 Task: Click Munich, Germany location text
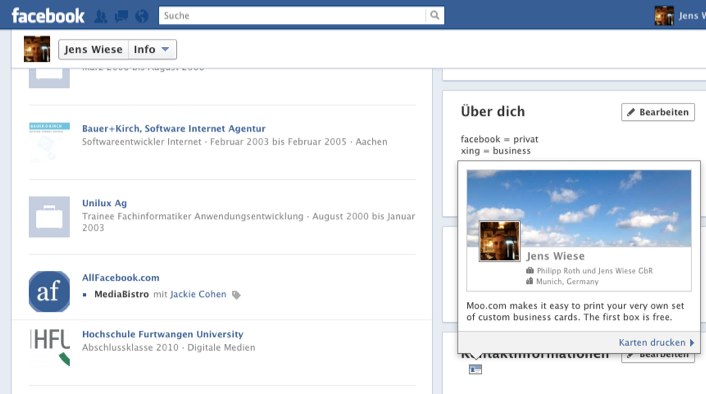(567, 281)
